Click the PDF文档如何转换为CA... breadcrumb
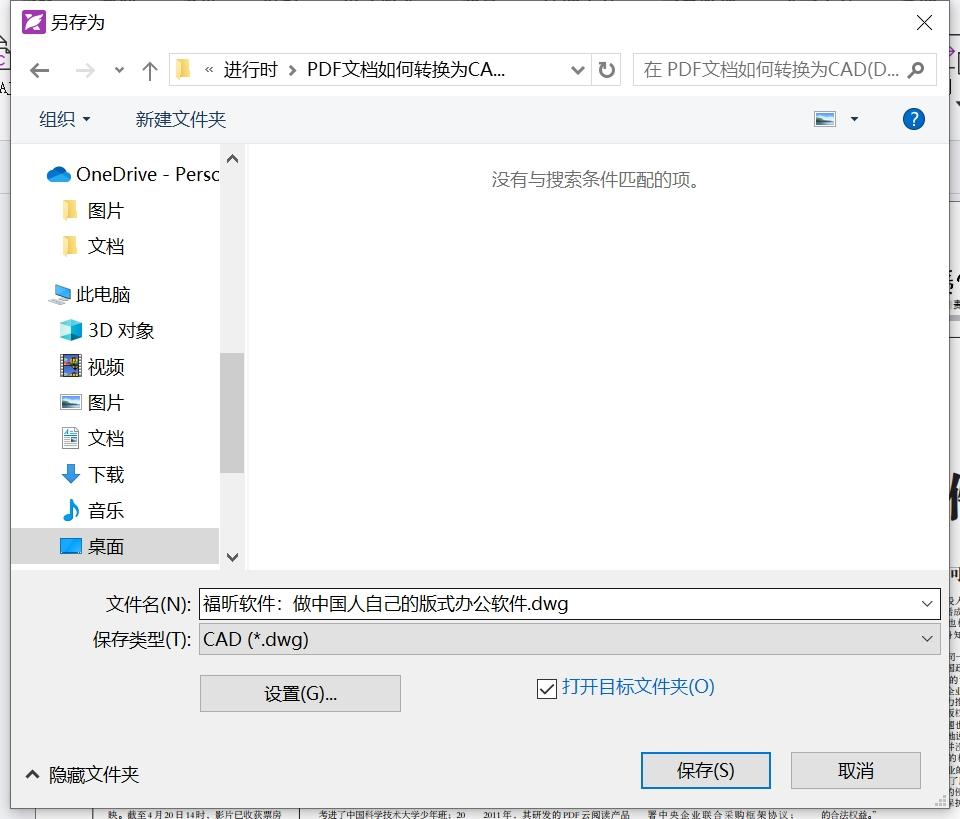 (x=406, y=70)
